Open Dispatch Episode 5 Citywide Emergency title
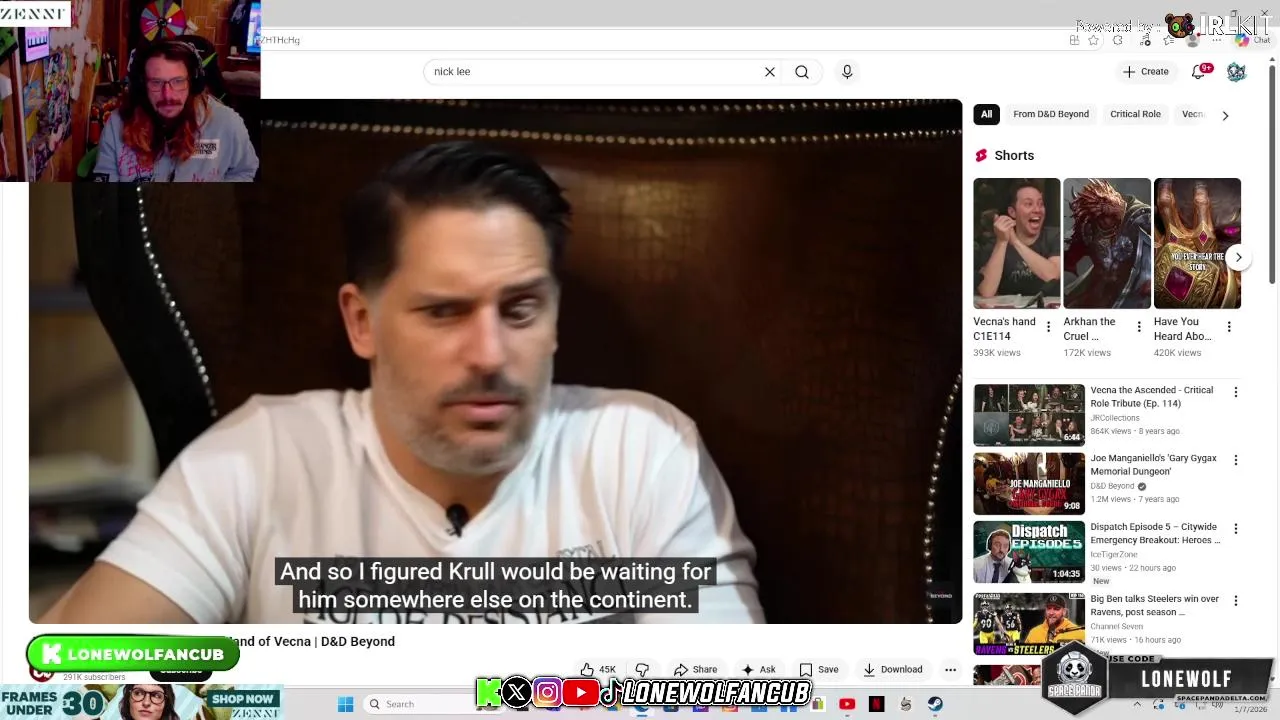Viewport: 1280px width, 720px height. 1155,533
